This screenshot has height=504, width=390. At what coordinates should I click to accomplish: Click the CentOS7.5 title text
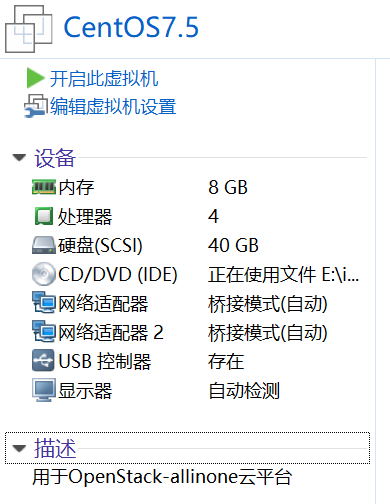131,27
